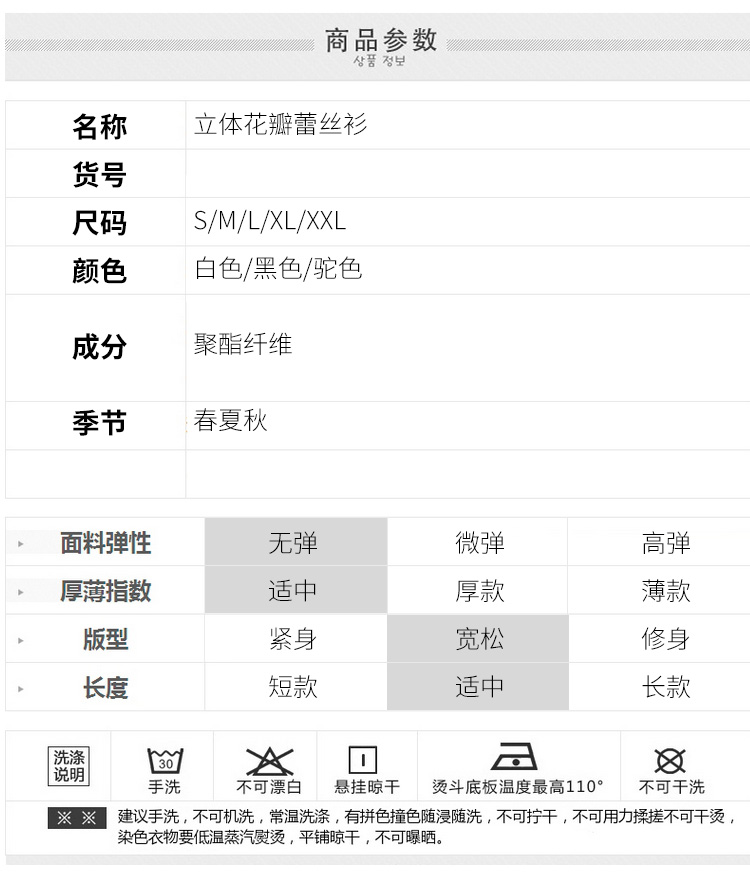Viewport: 750px width, 872px height.
Task: Click the 名称 row label
Action: pos(100,126)
